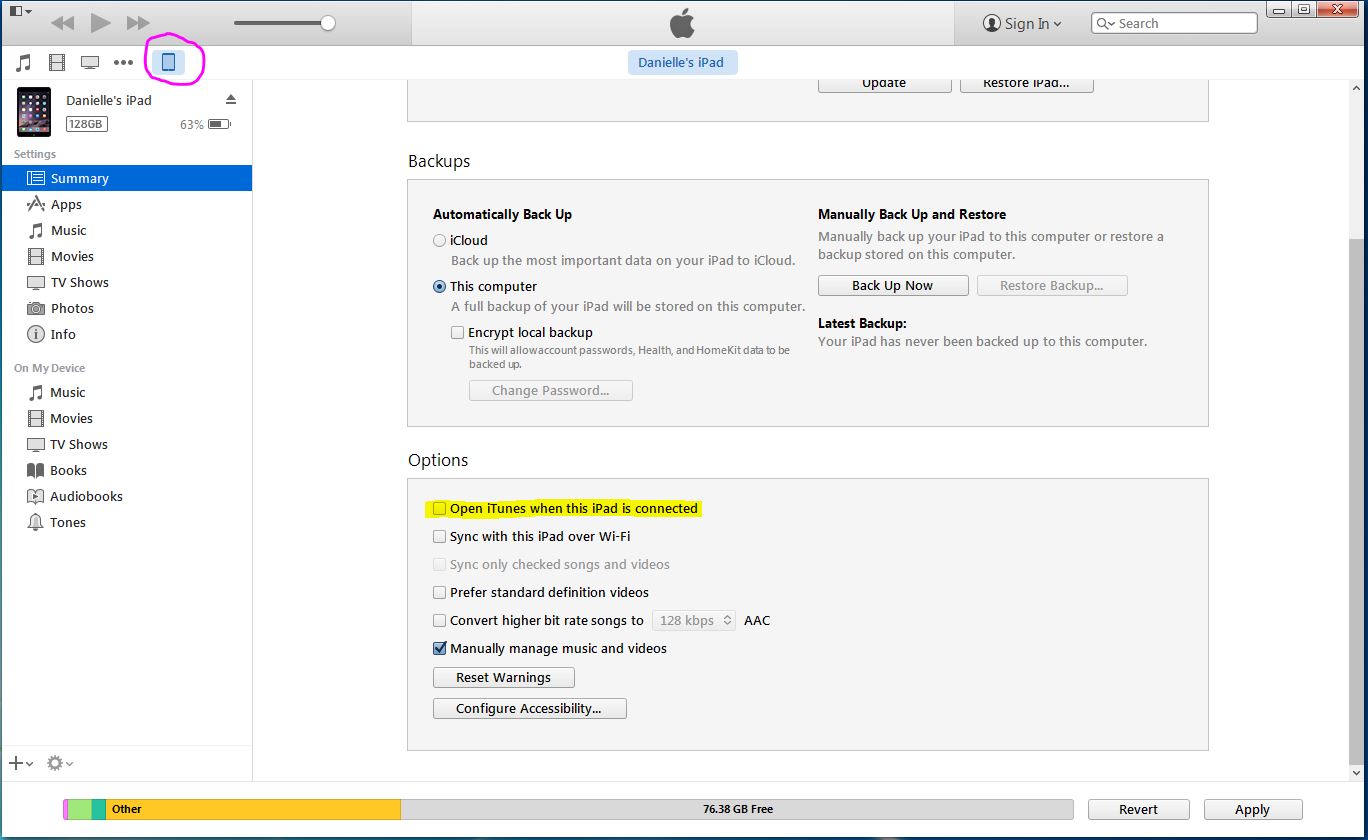
Task: Select the Danielle's iPad tab
Action: click(x=681, y=62)
